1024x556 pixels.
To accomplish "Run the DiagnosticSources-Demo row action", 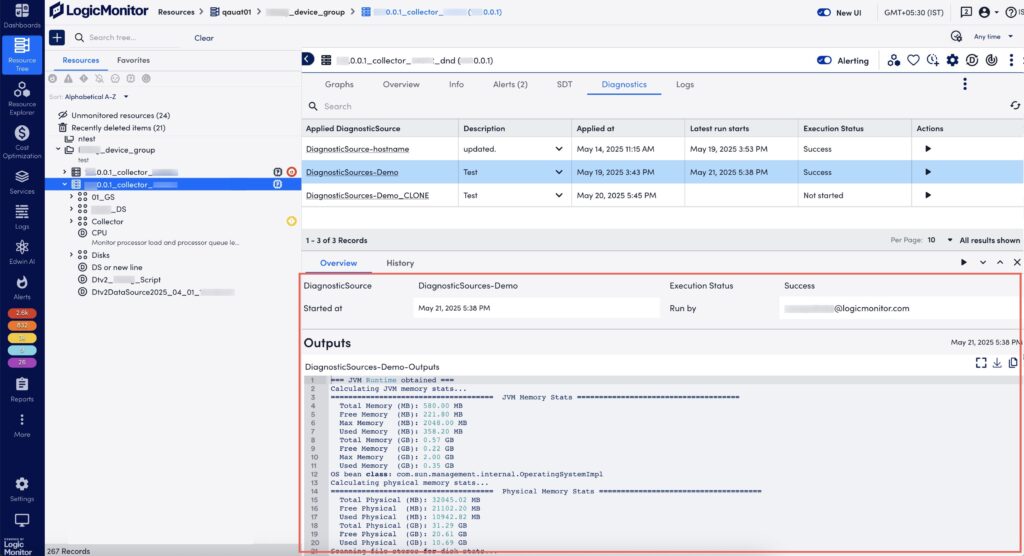I will (928, 172).
